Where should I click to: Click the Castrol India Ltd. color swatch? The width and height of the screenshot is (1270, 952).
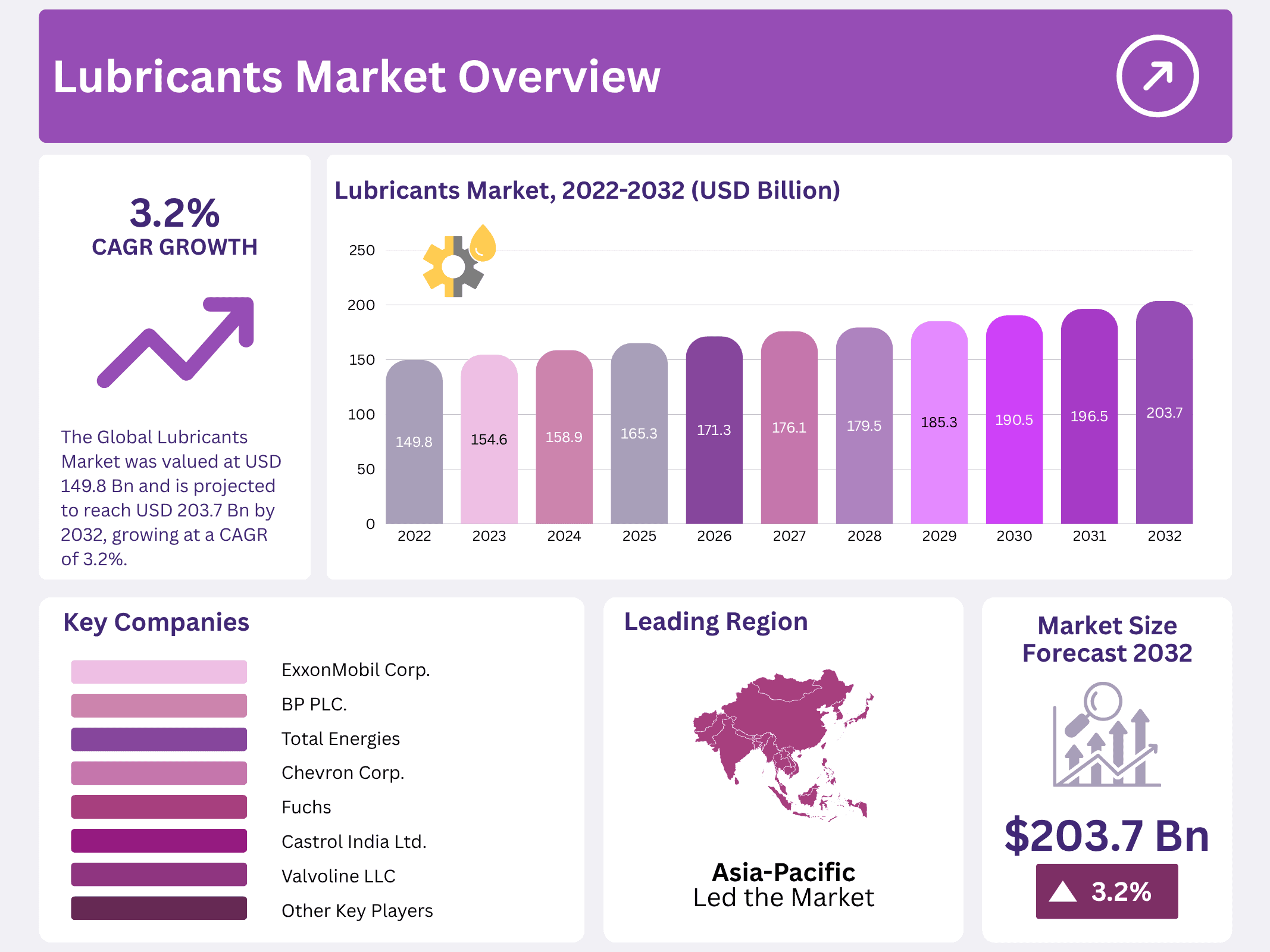click(x=159, y=841)
